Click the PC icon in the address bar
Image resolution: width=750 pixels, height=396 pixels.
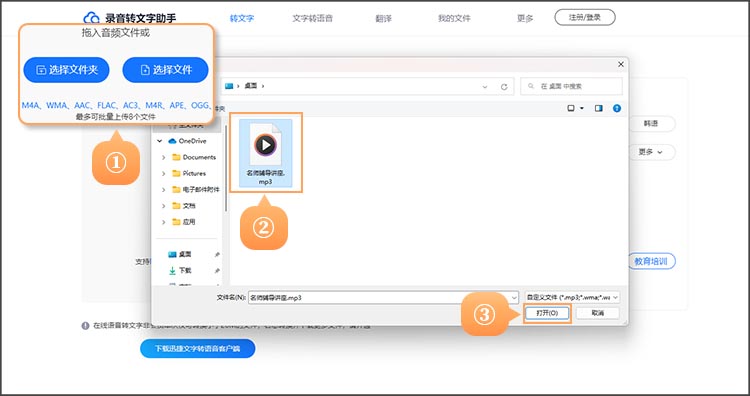(x=229, y=86)
